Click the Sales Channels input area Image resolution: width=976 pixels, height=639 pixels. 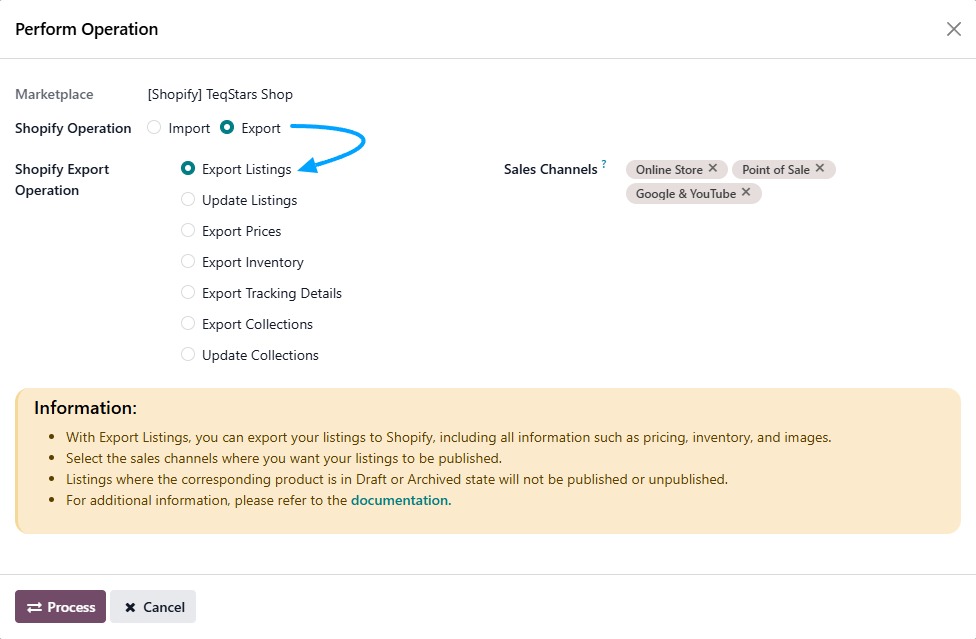coord(792,182)
